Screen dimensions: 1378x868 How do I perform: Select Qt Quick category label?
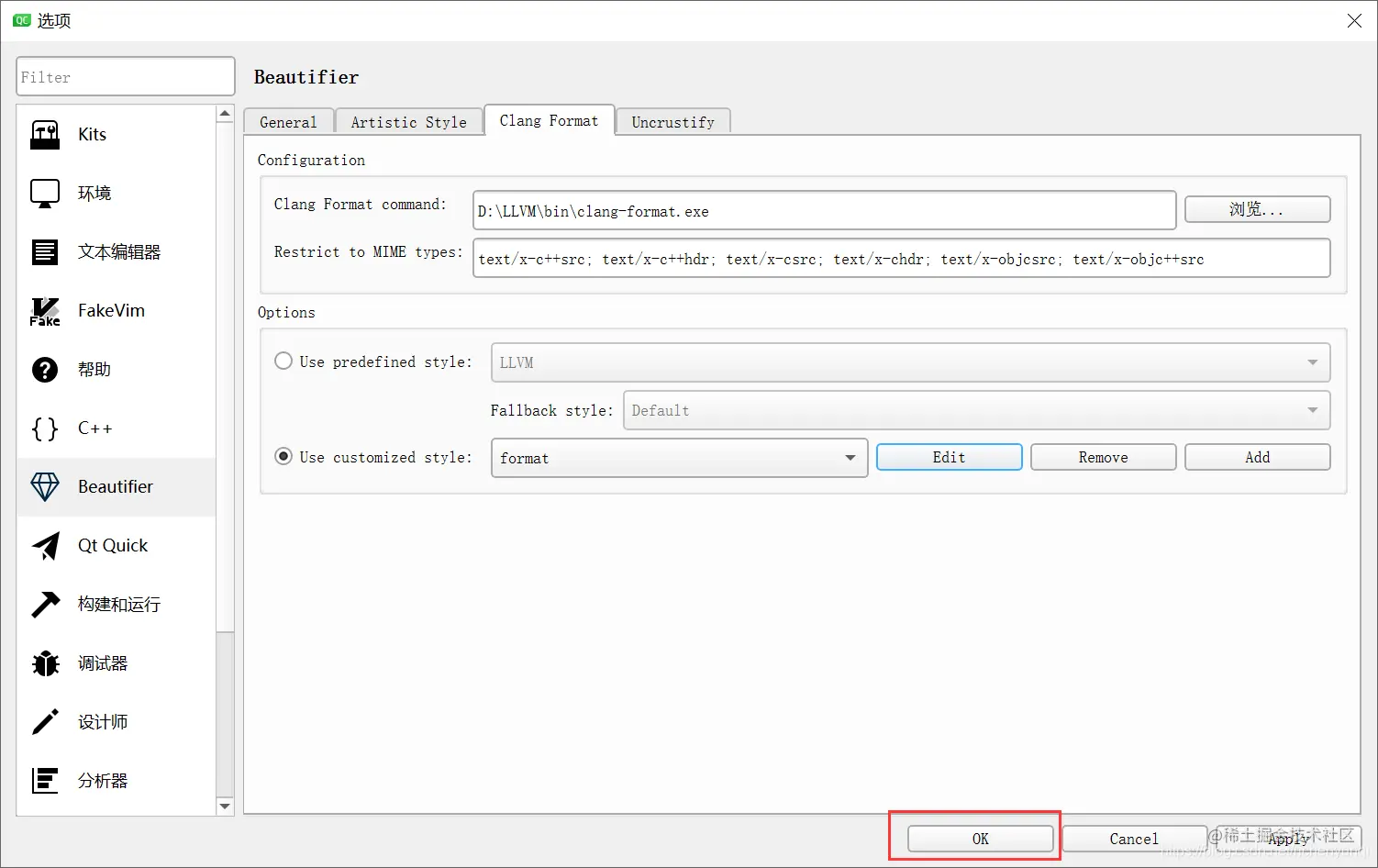point(113,546)
